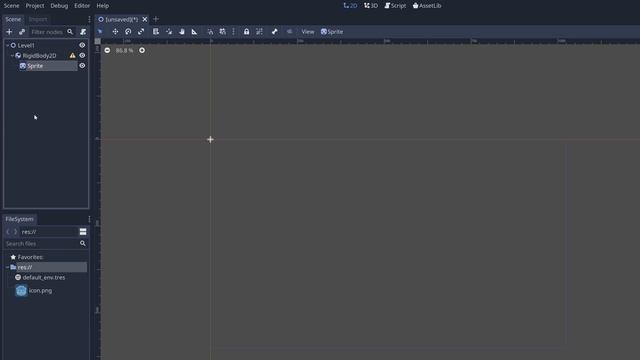Screen dimensions: 640x360
Task: Switch to the 3D workspace
Action: tap(371, 6)
